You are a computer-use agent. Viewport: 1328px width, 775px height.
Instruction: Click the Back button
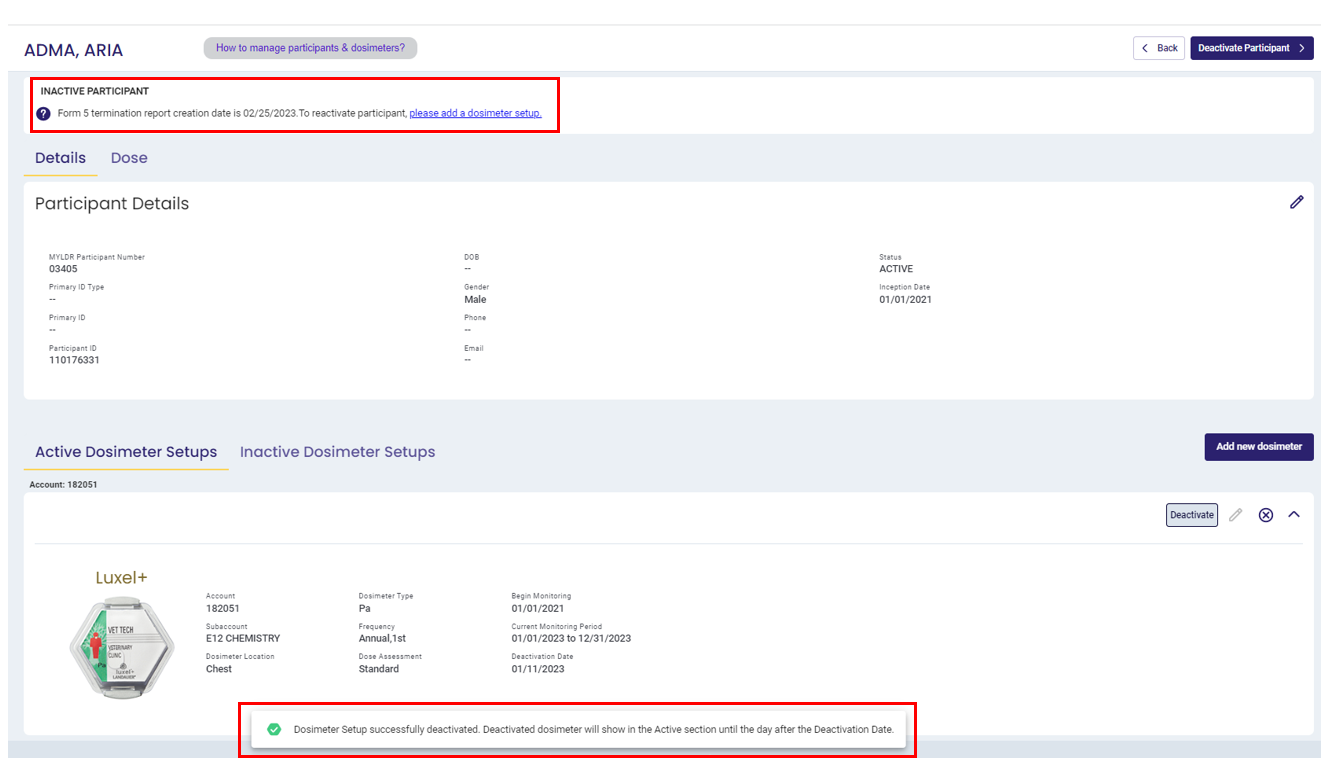point(1159,47)
